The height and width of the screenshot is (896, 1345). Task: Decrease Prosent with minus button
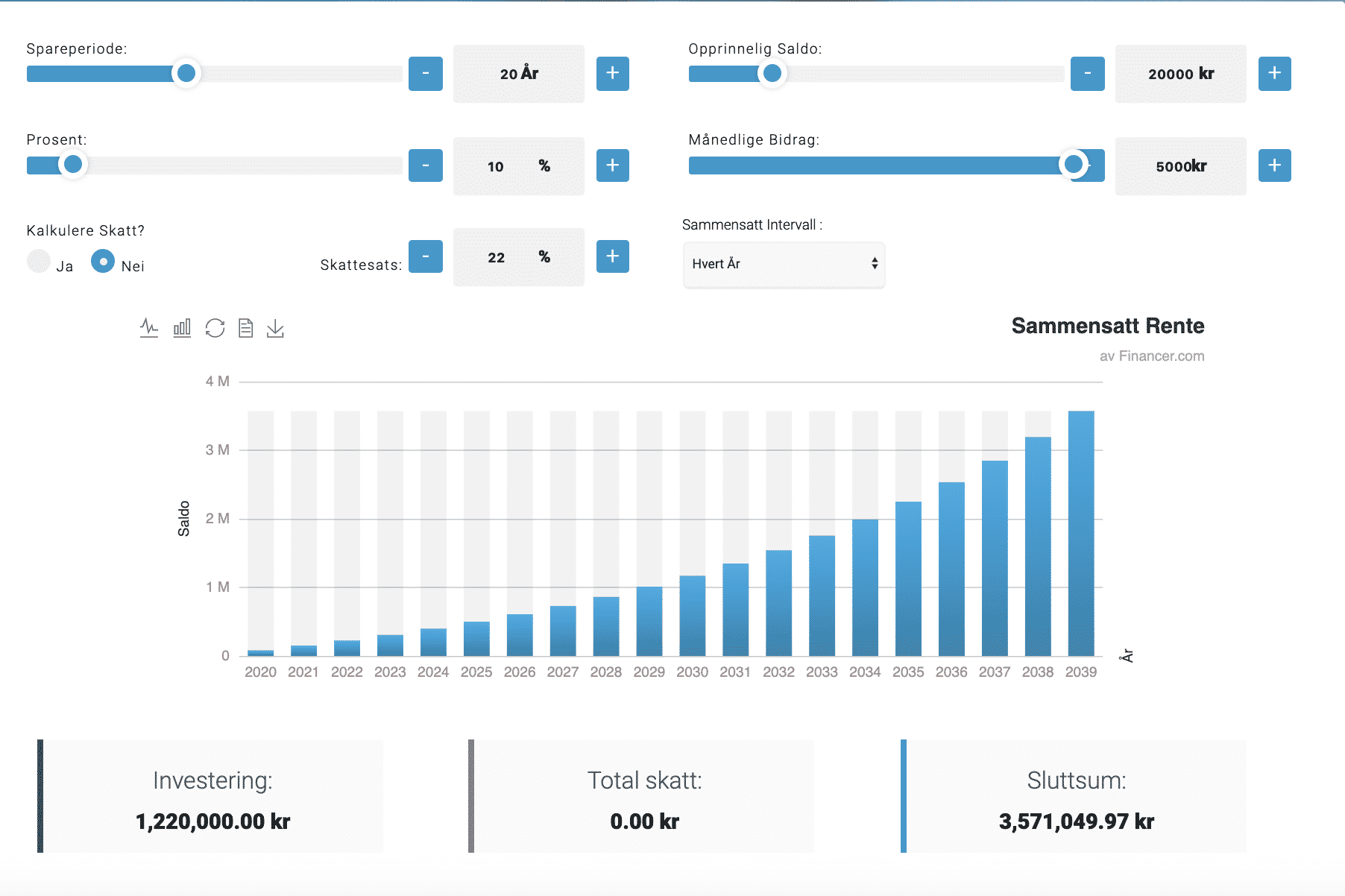pos(425,165)
